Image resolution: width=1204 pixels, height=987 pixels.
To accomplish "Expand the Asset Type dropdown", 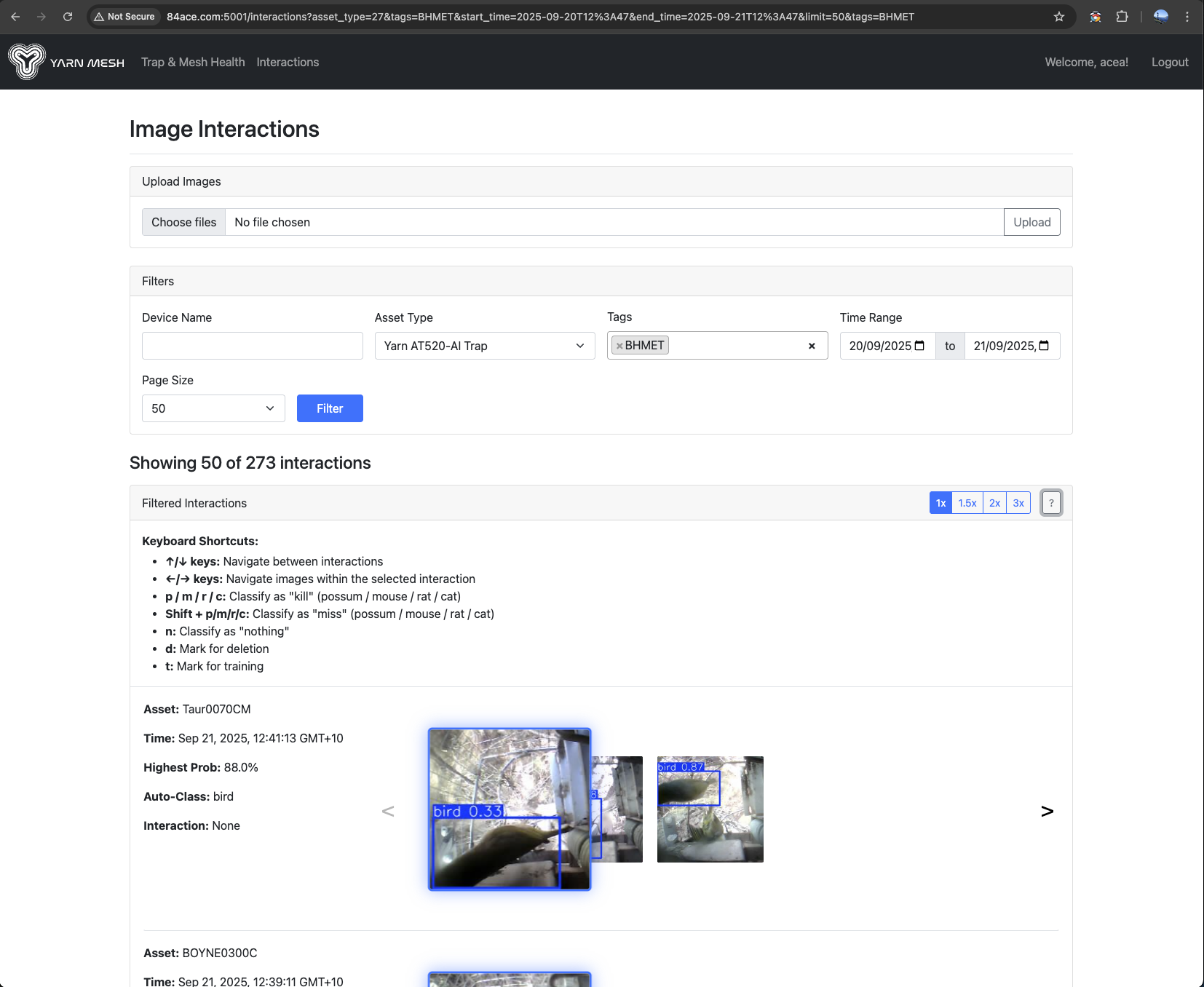I will [x=485, y=346].
